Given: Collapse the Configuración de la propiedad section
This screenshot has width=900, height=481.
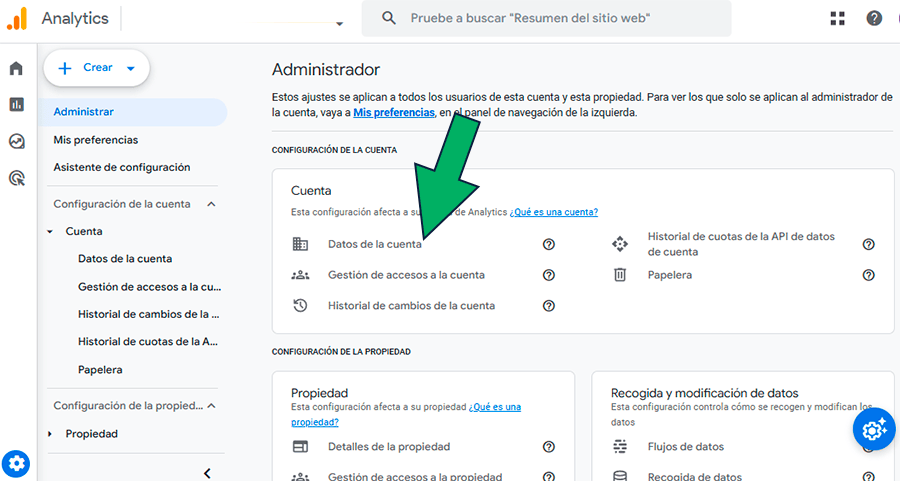Looking at the screenshot, I should 211,406.
